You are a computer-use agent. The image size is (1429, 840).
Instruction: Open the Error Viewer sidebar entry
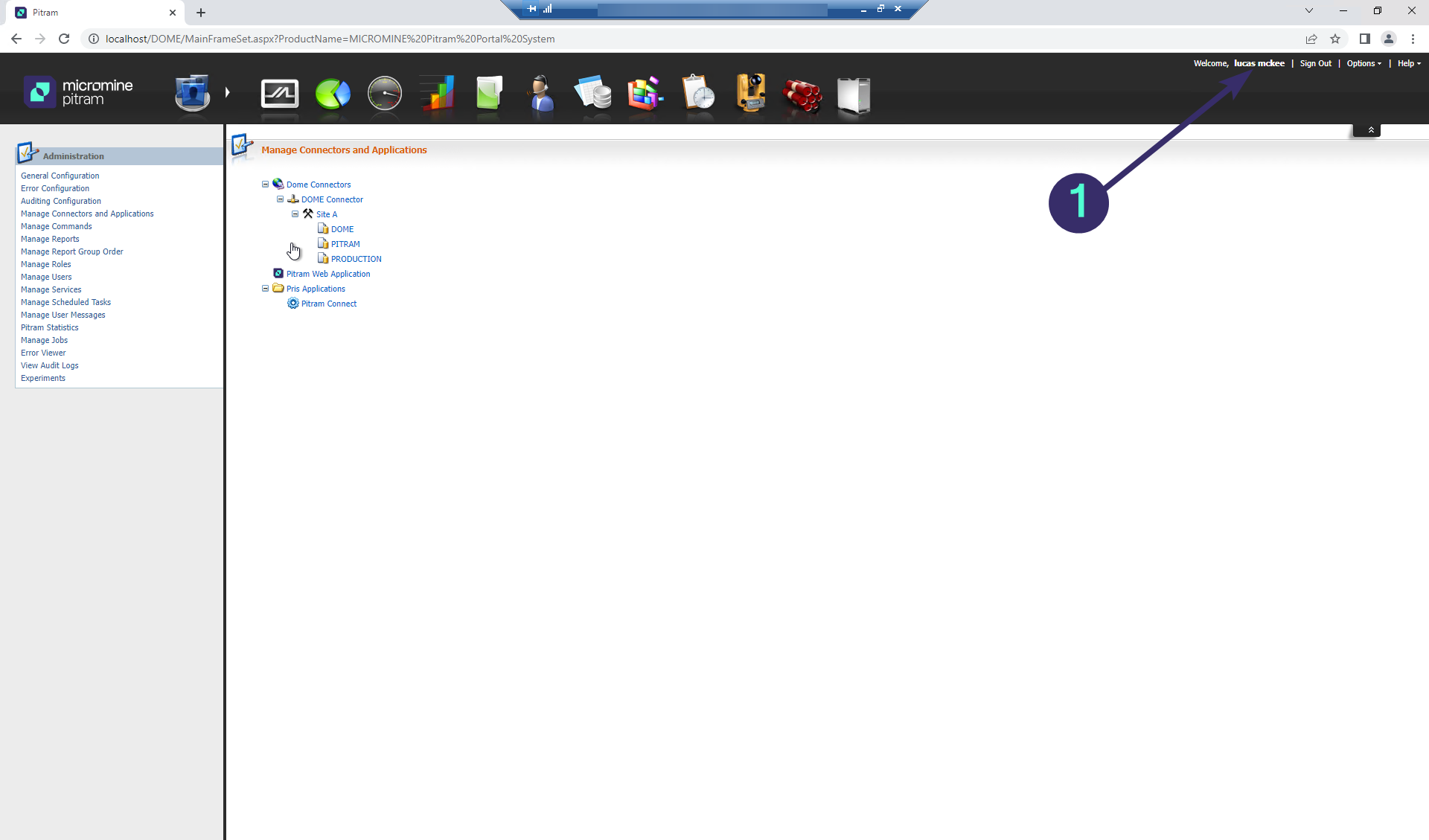point(43,353)
